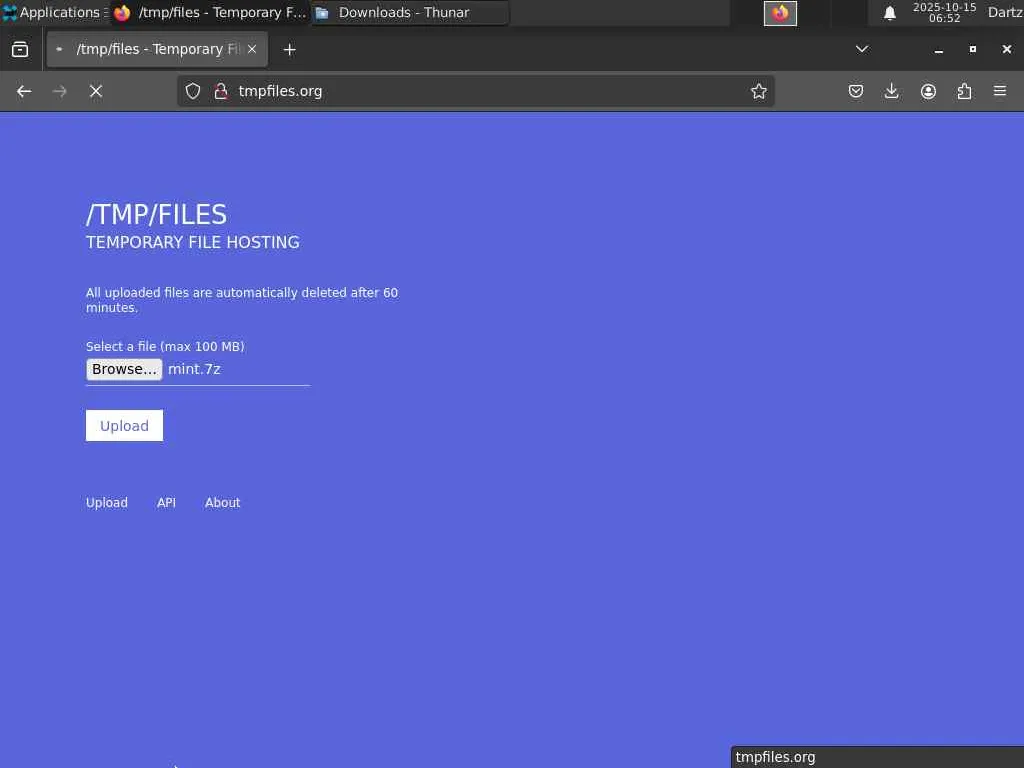1024x768 pixels.
Task: Expand the list all tabs chevron
Action: tap(862, 49)
